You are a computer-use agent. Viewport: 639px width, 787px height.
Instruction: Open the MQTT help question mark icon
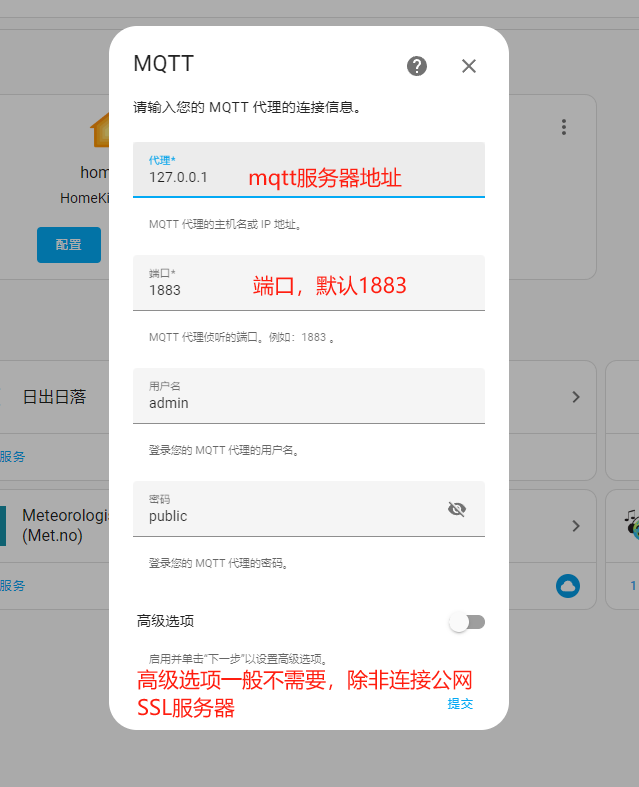click(417, 66)
